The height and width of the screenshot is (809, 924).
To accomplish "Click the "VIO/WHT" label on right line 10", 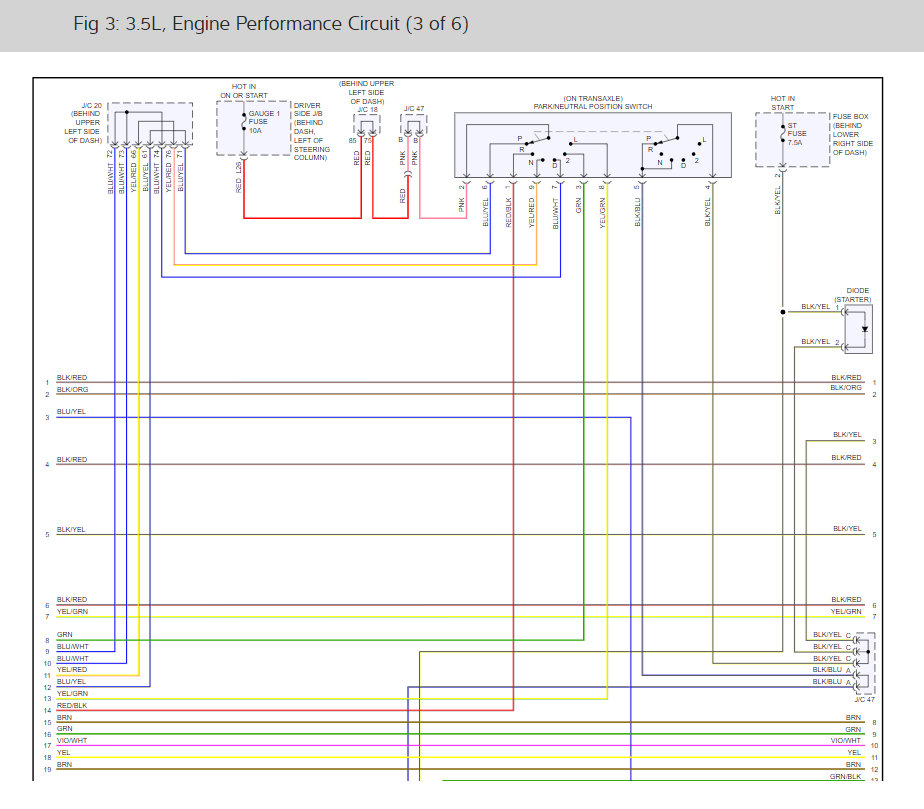I will [x=846, y=741].
